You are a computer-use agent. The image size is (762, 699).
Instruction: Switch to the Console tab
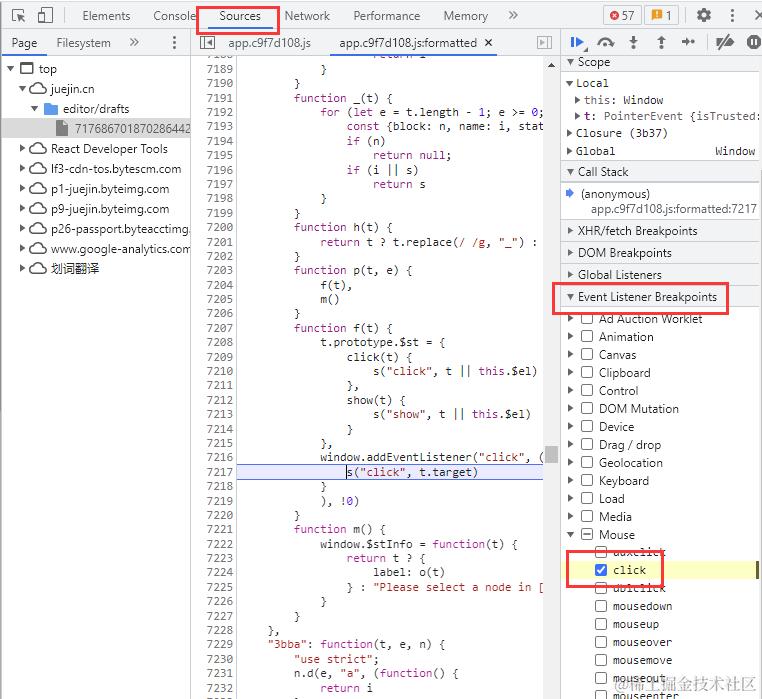tap(174, 16)
